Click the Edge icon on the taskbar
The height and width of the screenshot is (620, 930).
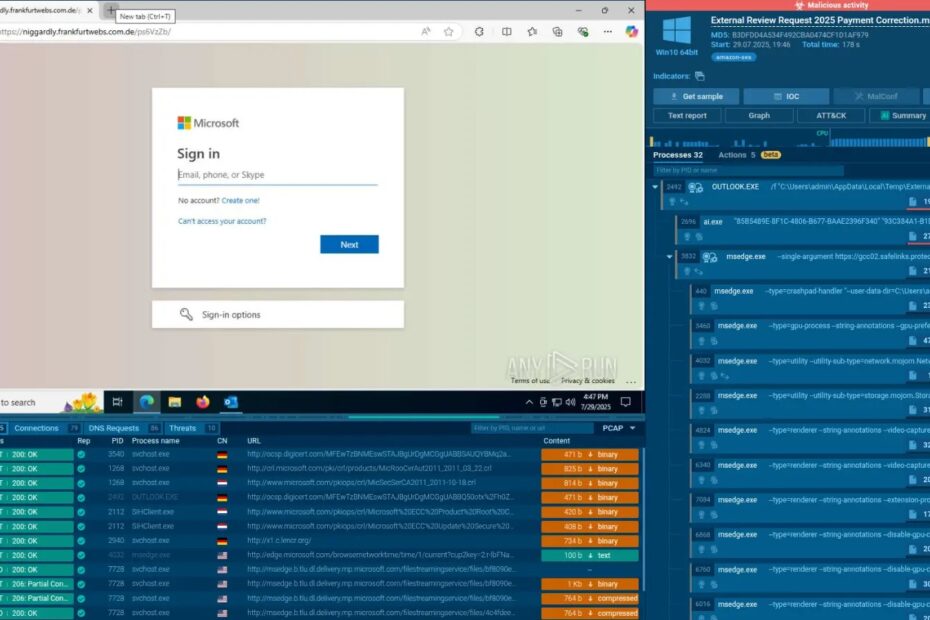tap(146, 402)
